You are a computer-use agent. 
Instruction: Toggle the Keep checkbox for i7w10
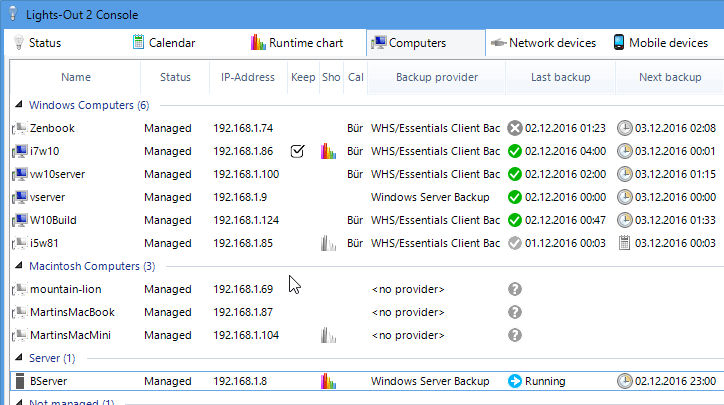(x=297, y=151)
